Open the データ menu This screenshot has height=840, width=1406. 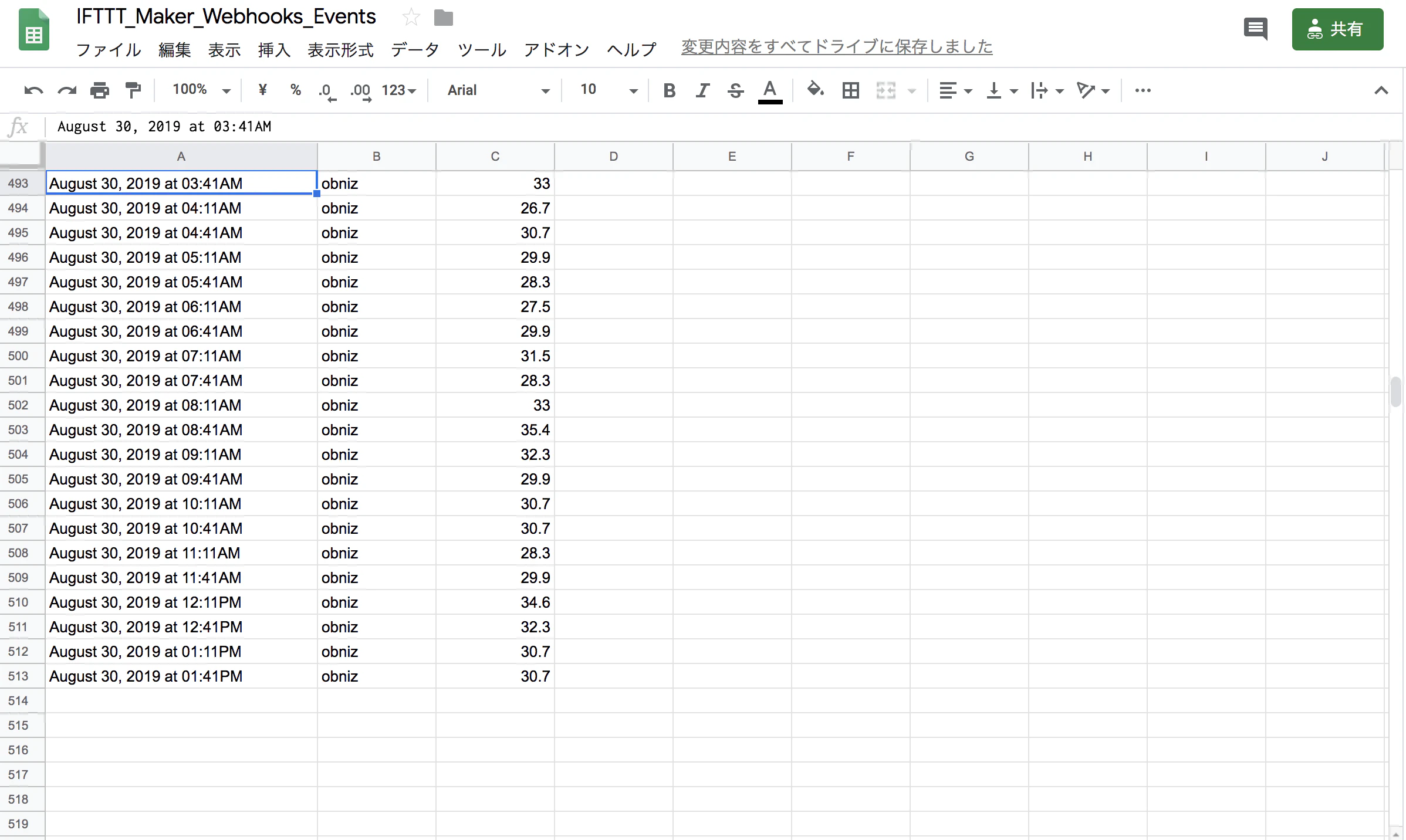click(x=415, y=50)
